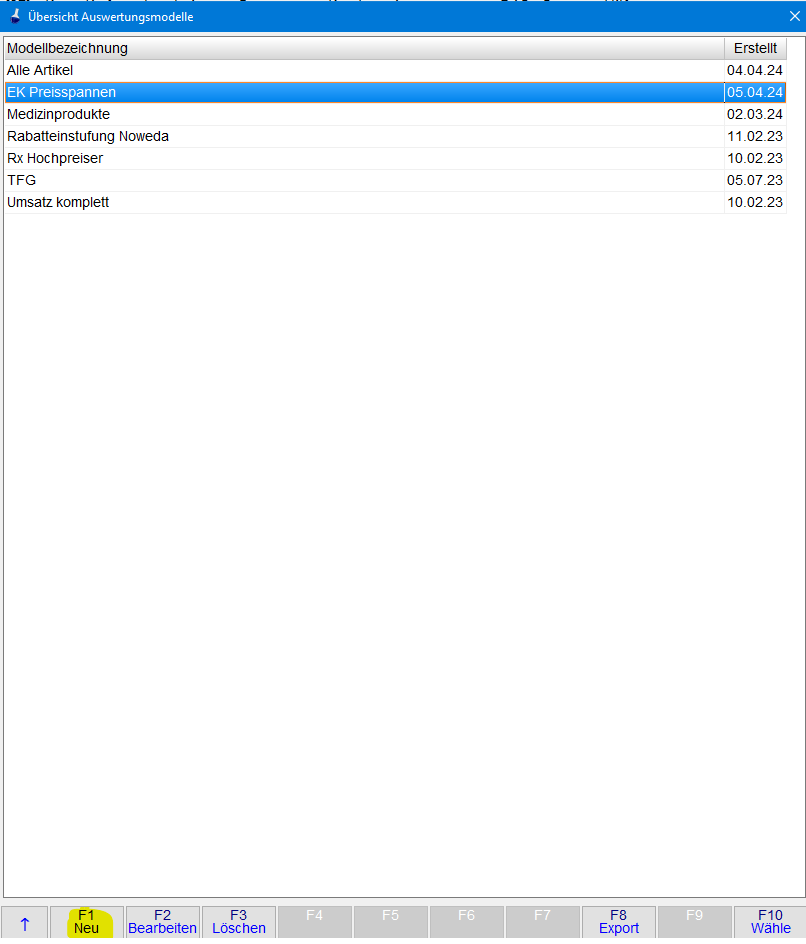The width and height of the screenshot is (806, 944).
Task: Click the disabled F4 function key
Action: (x=314, y=922)
